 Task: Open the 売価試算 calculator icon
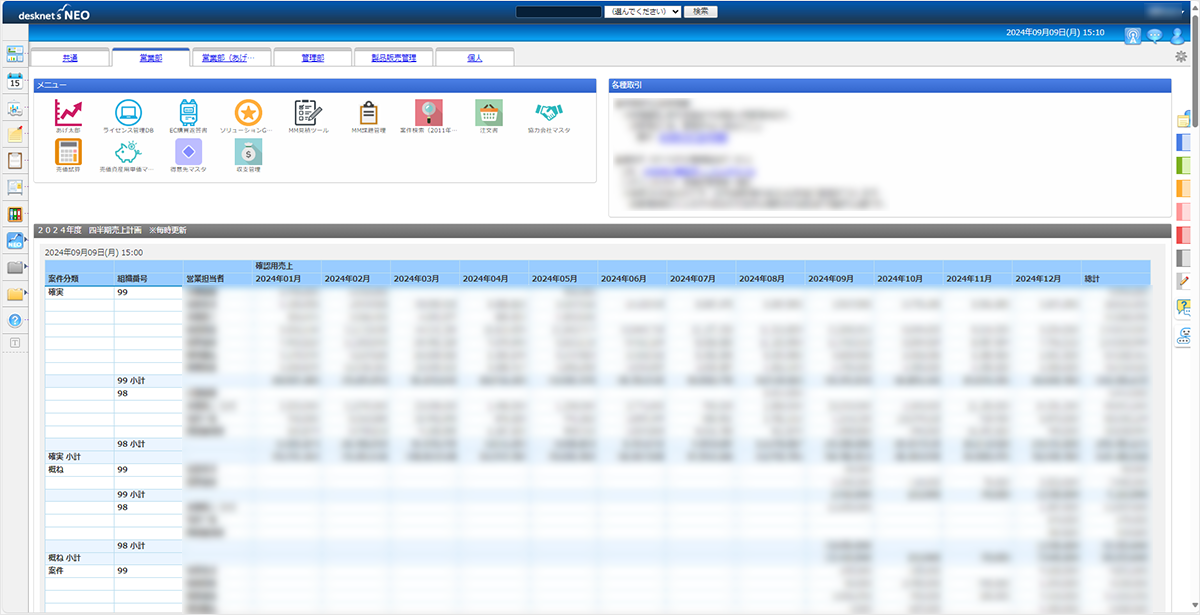pos(69,152)
